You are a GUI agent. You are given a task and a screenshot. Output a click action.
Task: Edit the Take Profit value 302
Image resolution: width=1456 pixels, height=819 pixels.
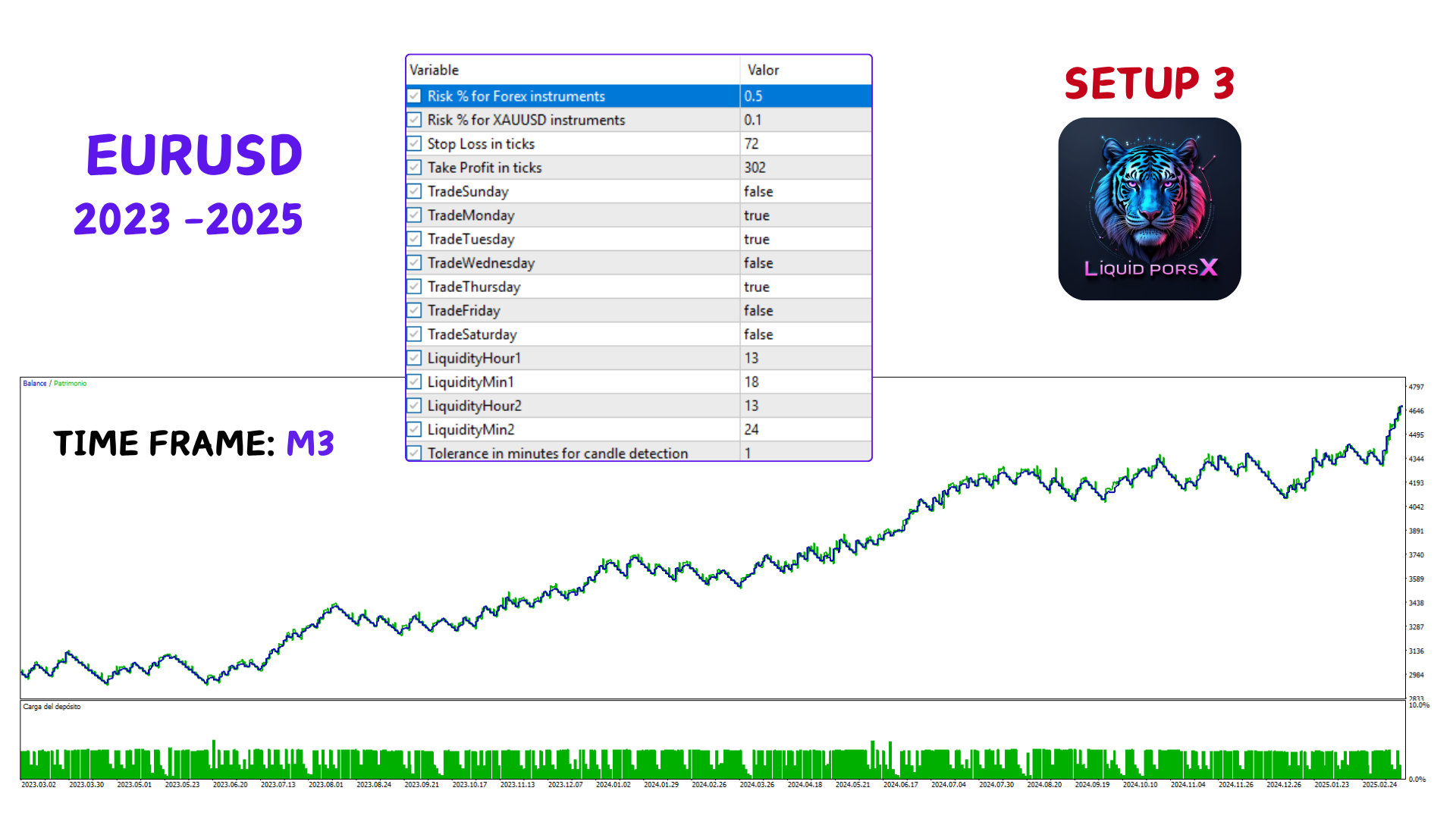click(755, 168)
